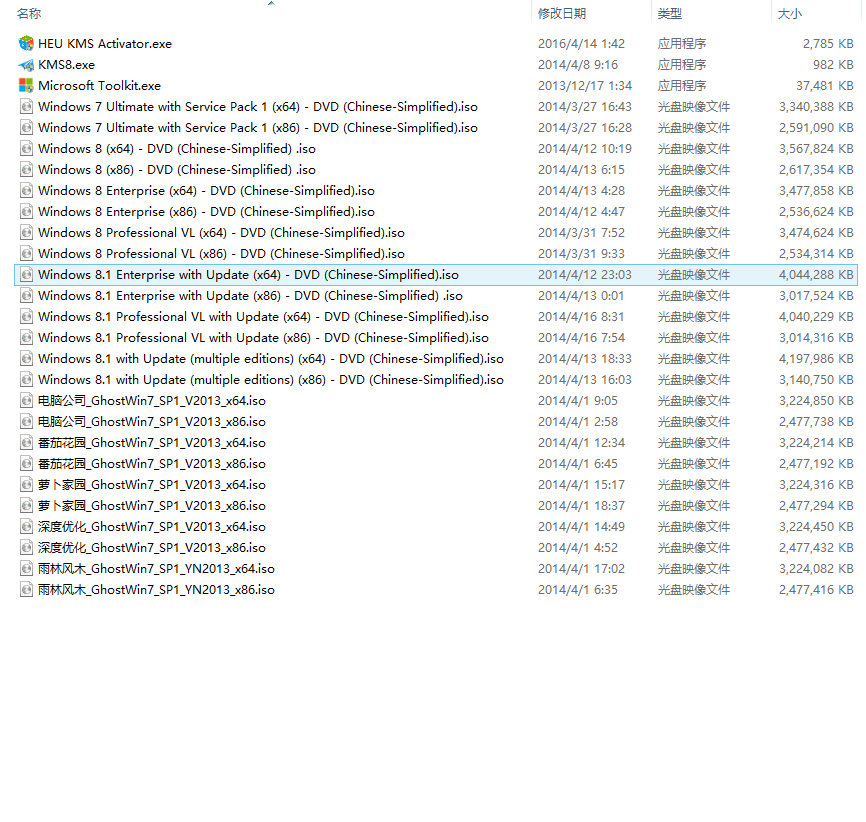866x822 pixels.
Task: Select Windows 8 (x86) - DVD iso name
Action: click(177, 170)
